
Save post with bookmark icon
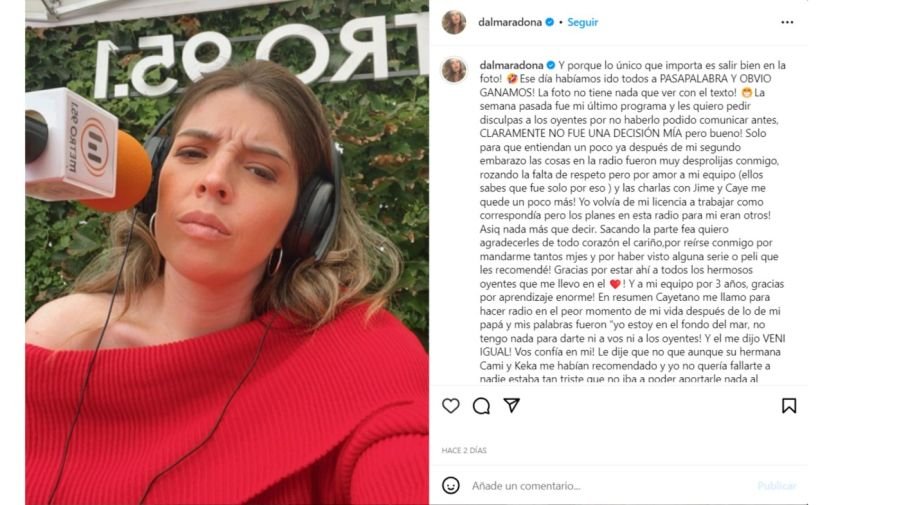tap(789, 406)
